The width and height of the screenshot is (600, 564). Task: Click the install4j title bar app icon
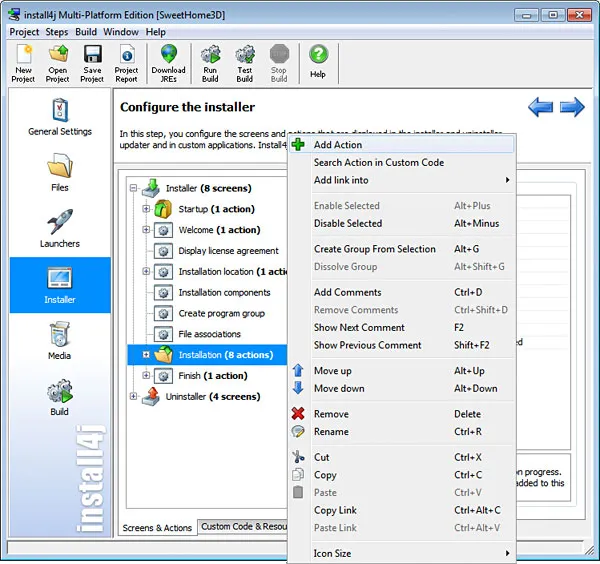click(14, 15)
